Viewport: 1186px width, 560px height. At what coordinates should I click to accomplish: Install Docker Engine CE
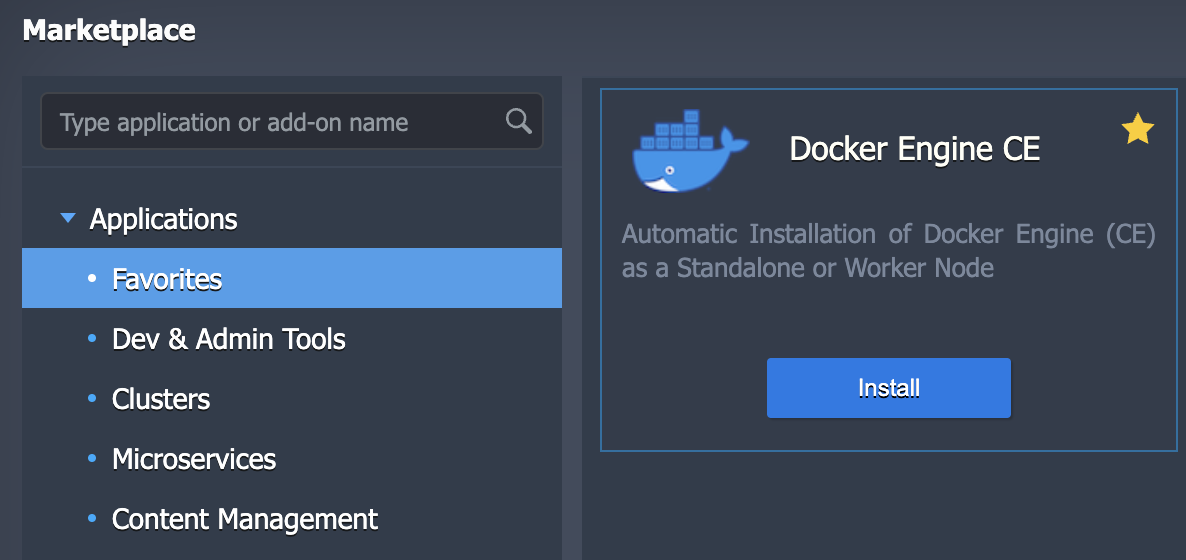pyautogui.click(x=889, y=388)
